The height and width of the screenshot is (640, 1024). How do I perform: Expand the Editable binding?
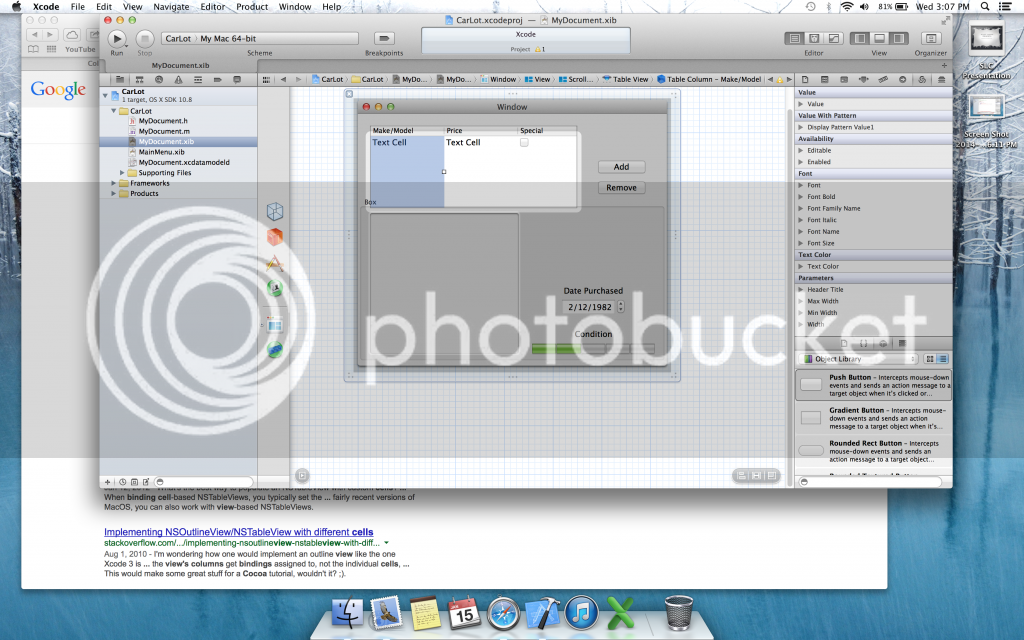(801, 150)
